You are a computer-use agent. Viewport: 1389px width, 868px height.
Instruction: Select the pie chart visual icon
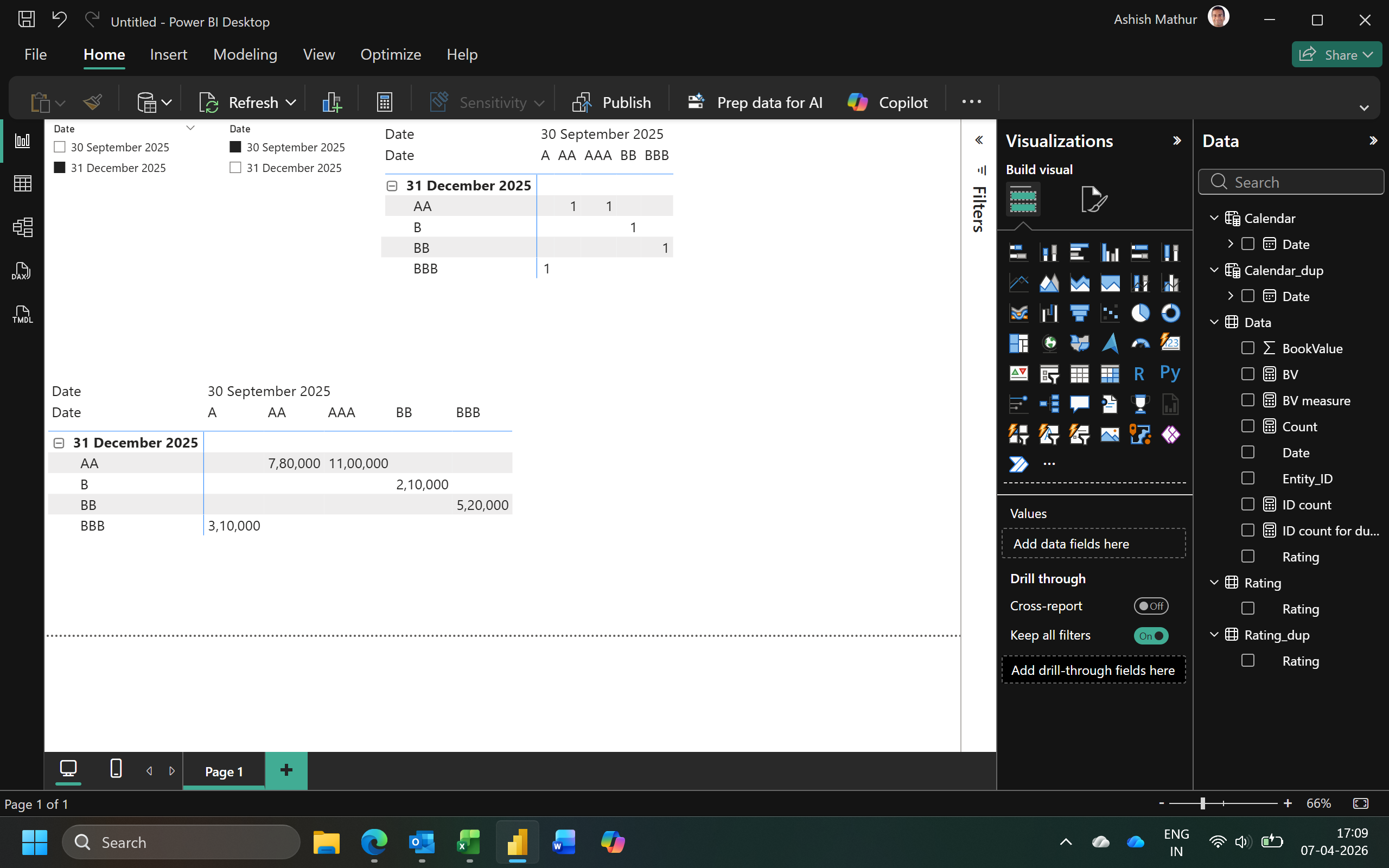pos(1140,313)
